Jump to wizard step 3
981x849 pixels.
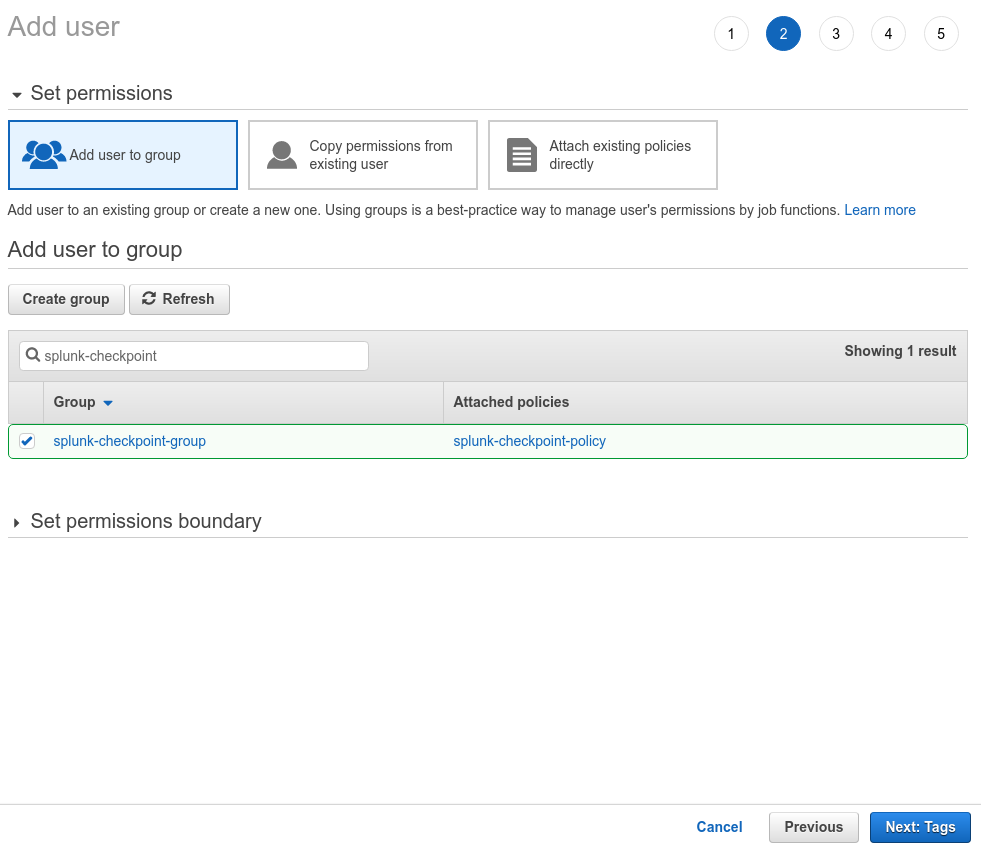(x=836, y=34)
